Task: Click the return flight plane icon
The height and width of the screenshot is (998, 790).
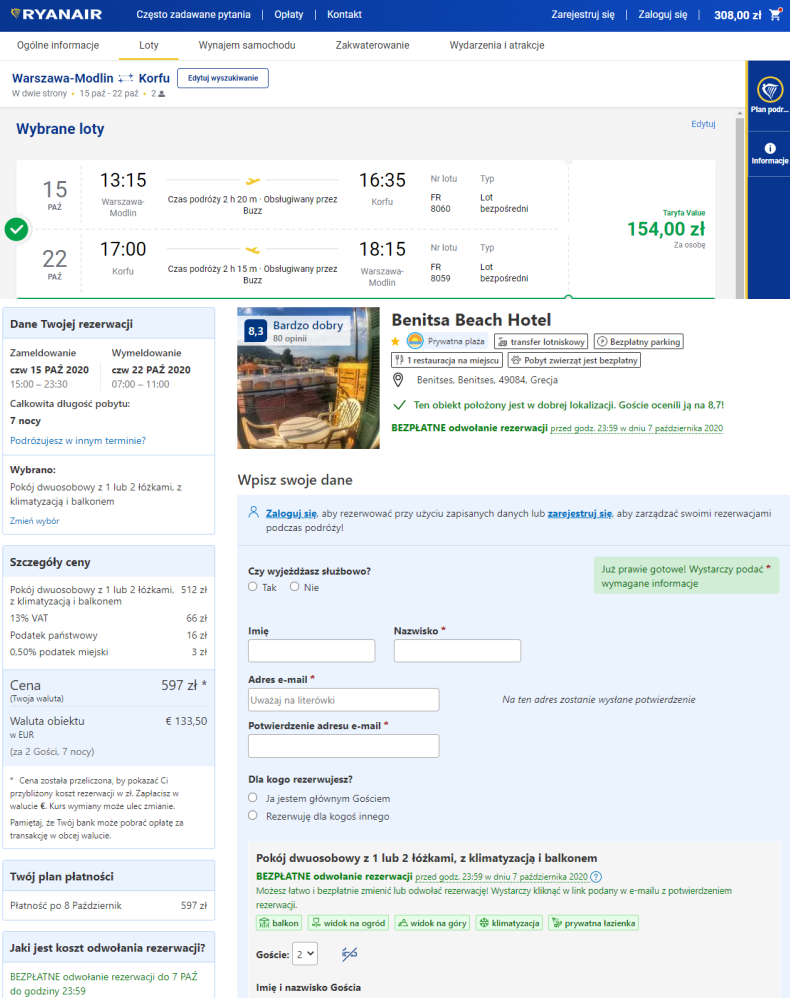Action: 253,250
